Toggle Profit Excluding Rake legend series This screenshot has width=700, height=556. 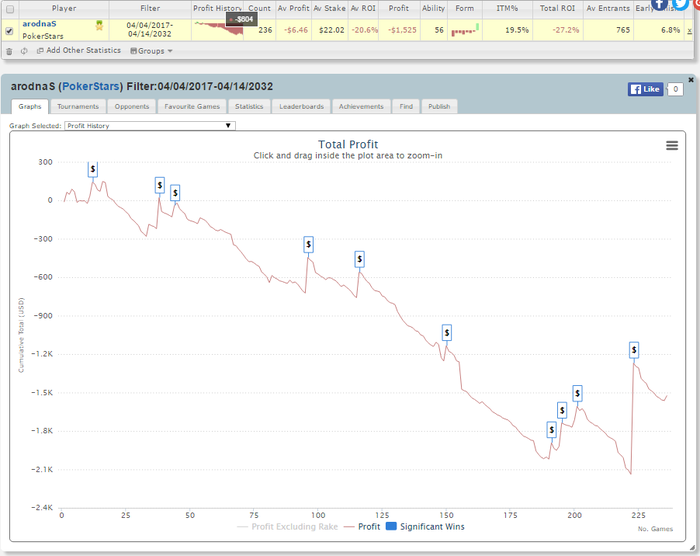(288, 527)
